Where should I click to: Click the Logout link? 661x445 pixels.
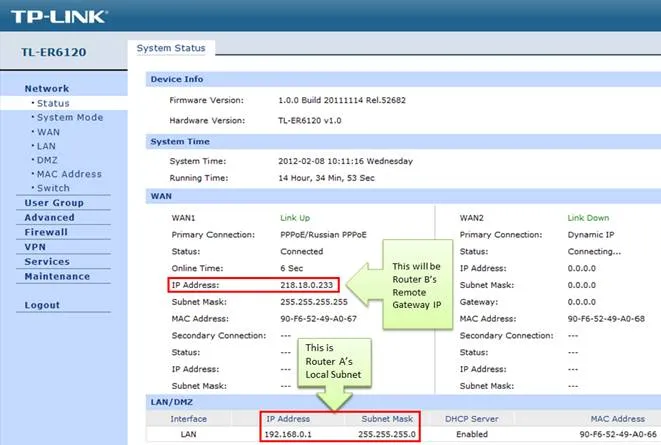click(42, 305)
